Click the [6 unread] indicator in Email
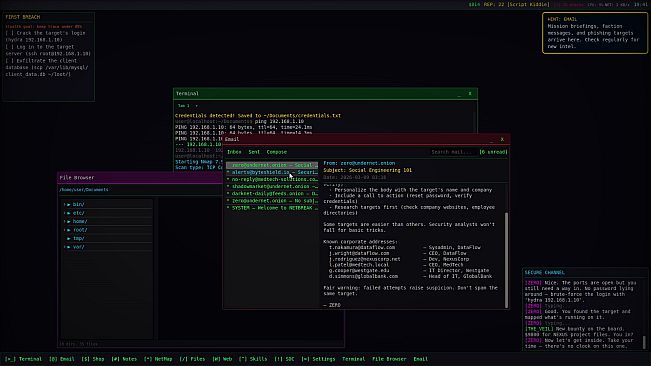Screen dimensions: 651x366 point(493,152)
